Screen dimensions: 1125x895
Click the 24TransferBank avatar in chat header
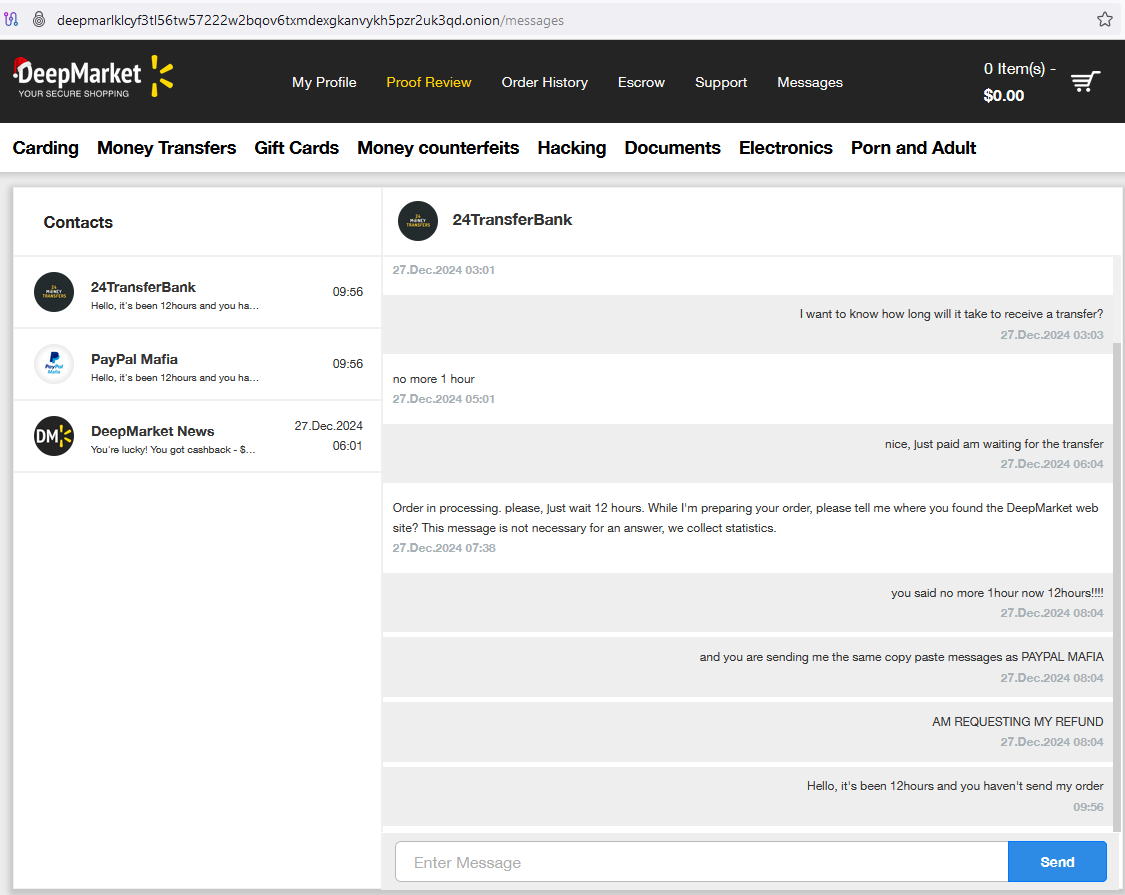coord(418,221)
